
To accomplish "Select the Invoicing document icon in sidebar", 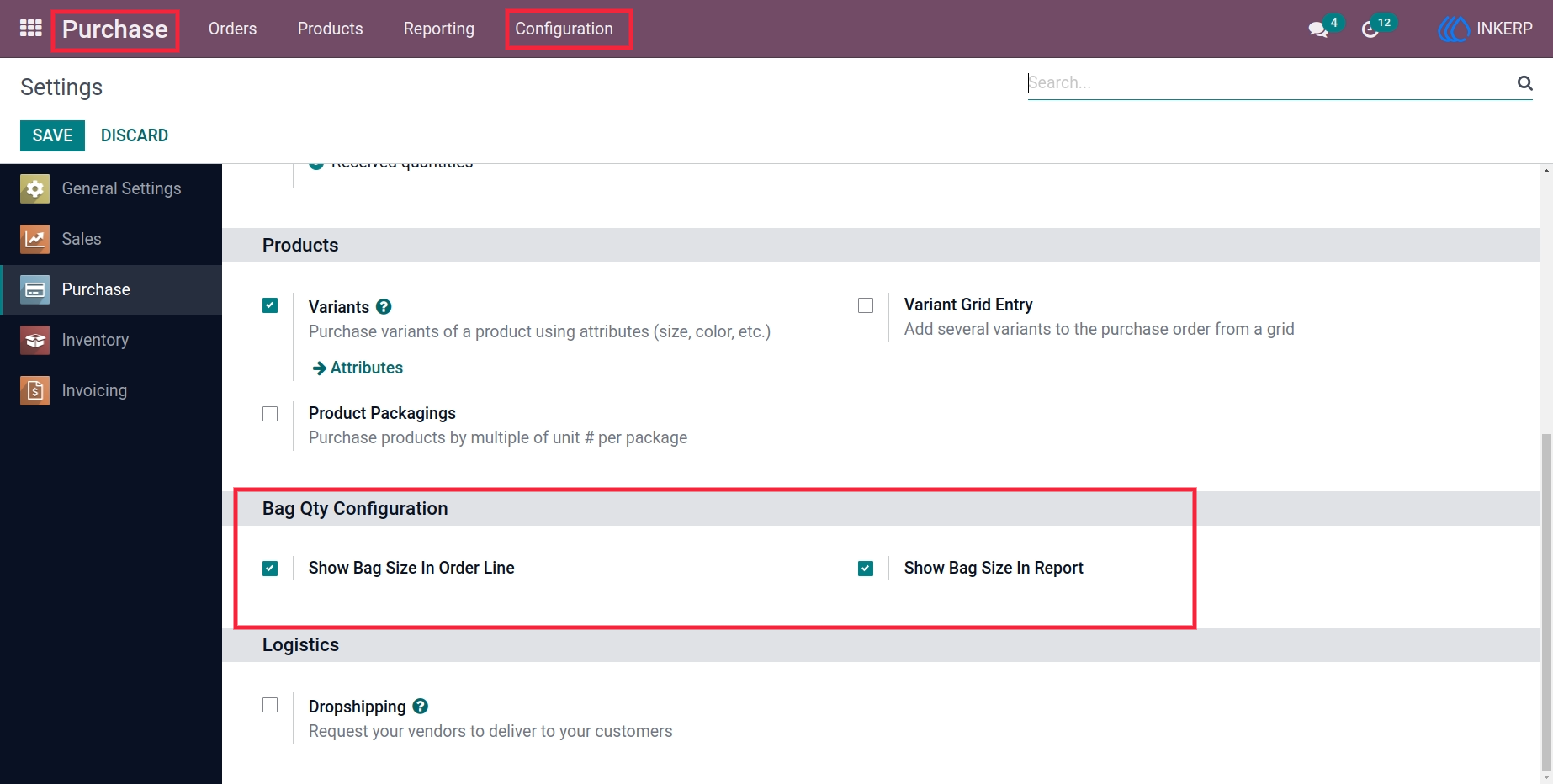I will (x=34, y=390).
